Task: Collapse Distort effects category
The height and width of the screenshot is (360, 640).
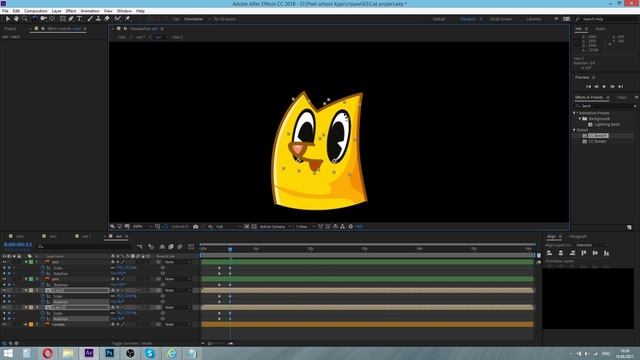Action: pyautogui.click(x=575, y=130)
